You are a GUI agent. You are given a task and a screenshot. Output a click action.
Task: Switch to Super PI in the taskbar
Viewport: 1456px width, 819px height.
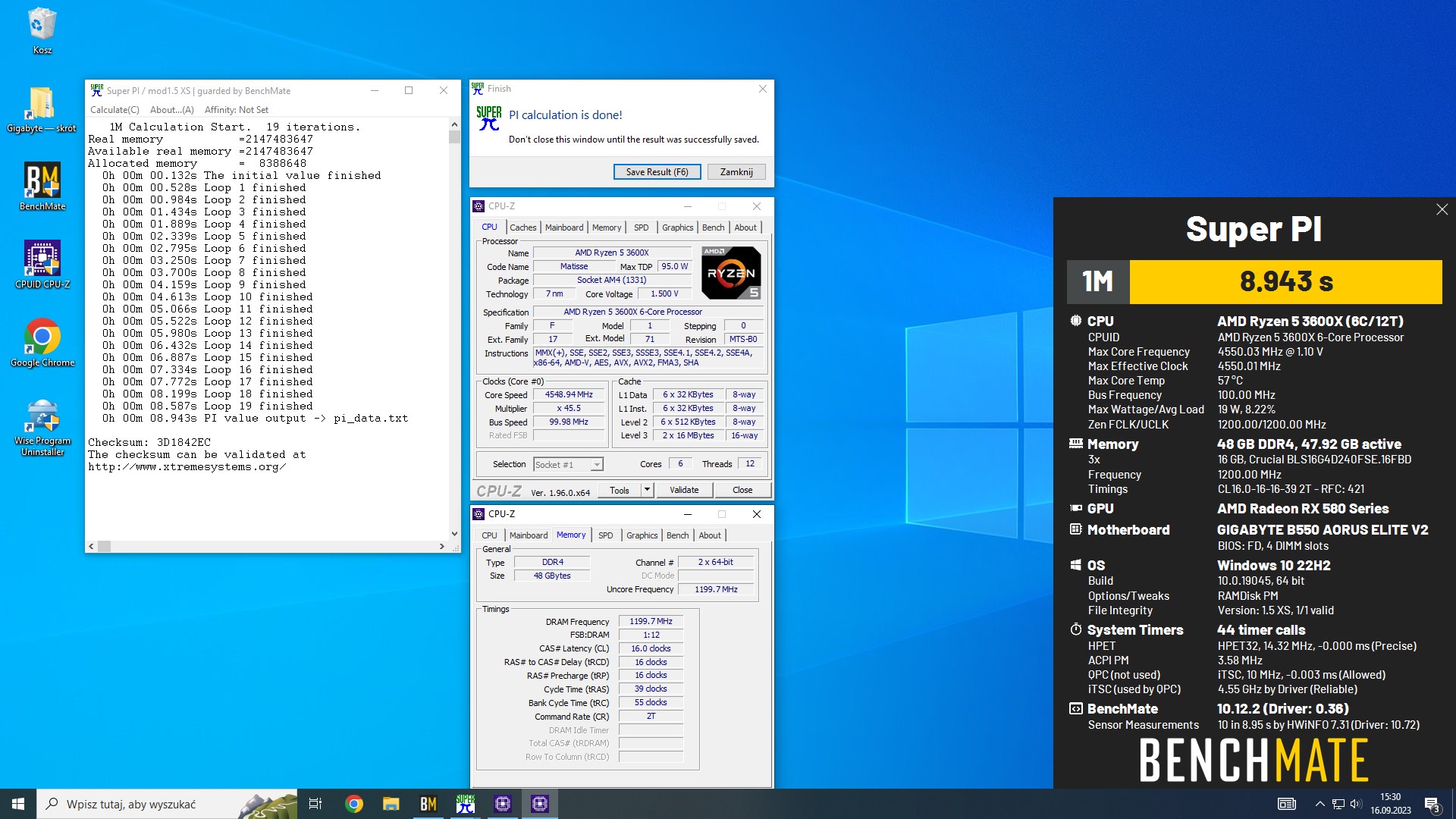point(466,804)
